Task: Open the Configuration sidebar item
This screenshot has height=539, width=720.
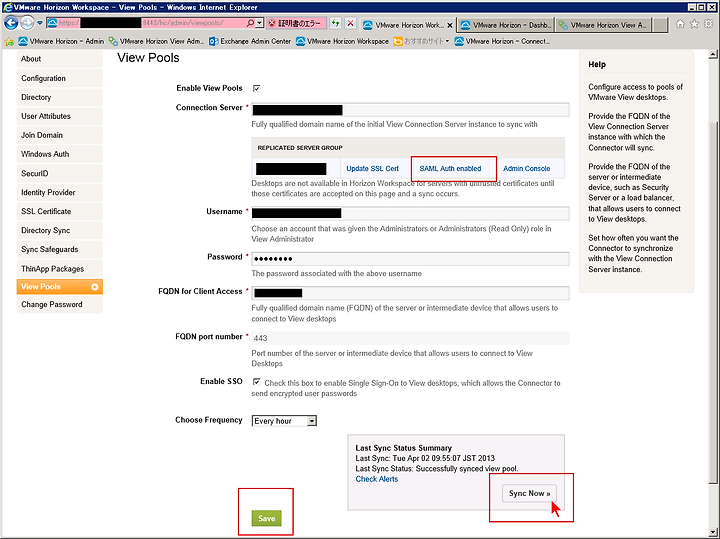Action: (x=60, y=78)
